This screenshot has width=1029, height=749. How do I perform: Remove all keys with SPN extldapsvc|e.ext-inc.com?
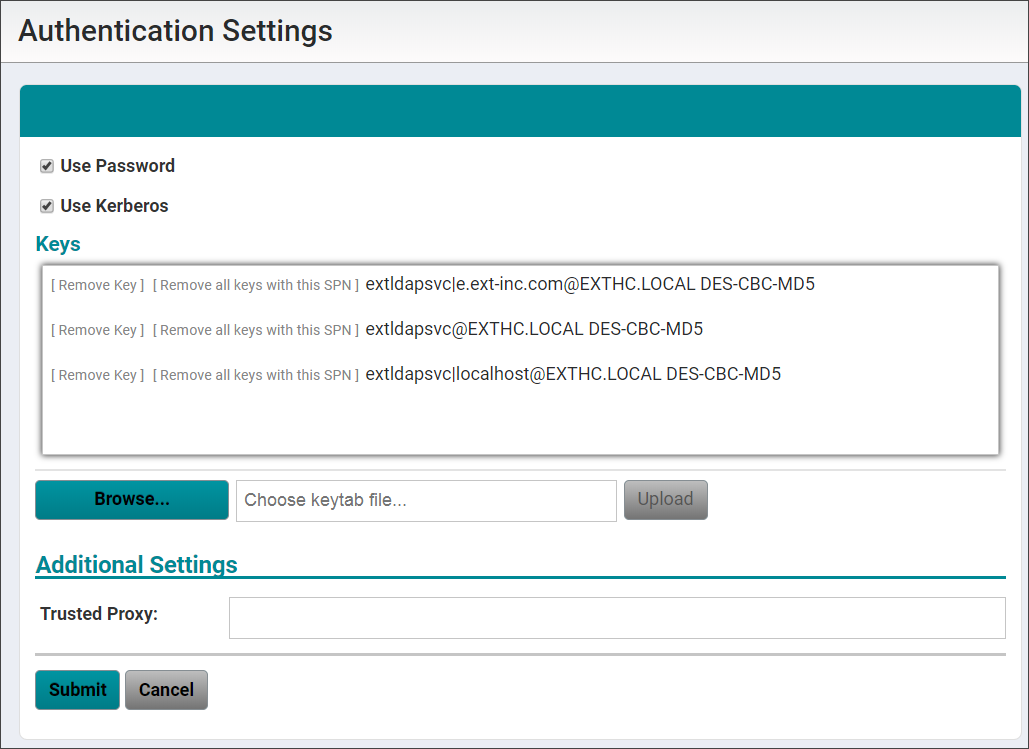[253, 285]
